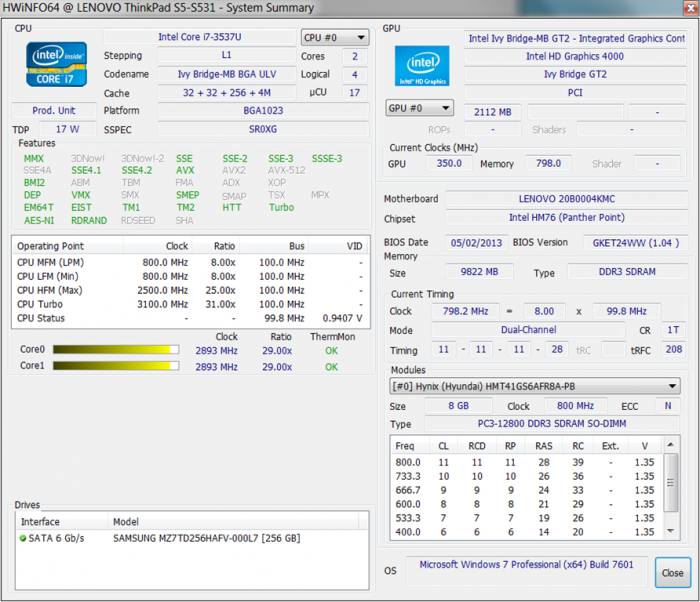Click the Prod. Unit field
Viewport: 700px width, 602px height.
53,111
